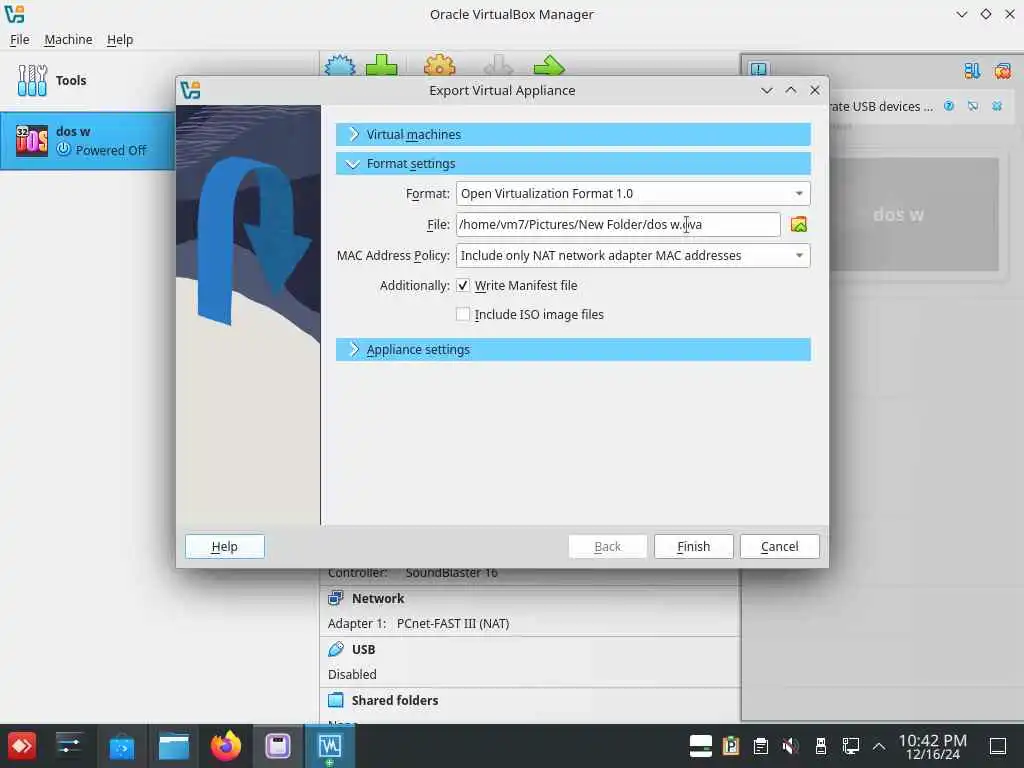Screen dimensions: 1024x768
Task: Open the Discover store icon in taskbar
Action: 121,746
